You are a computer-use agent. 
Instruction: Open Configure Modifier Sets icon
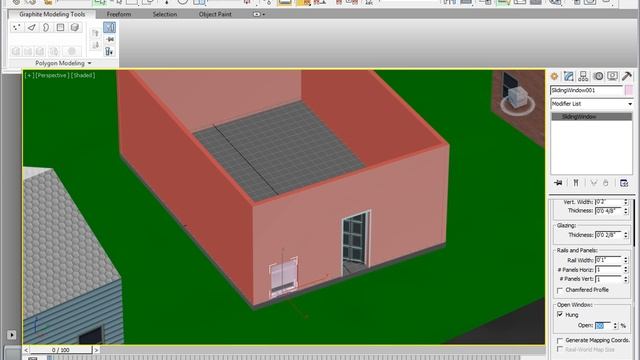(624, 183)
